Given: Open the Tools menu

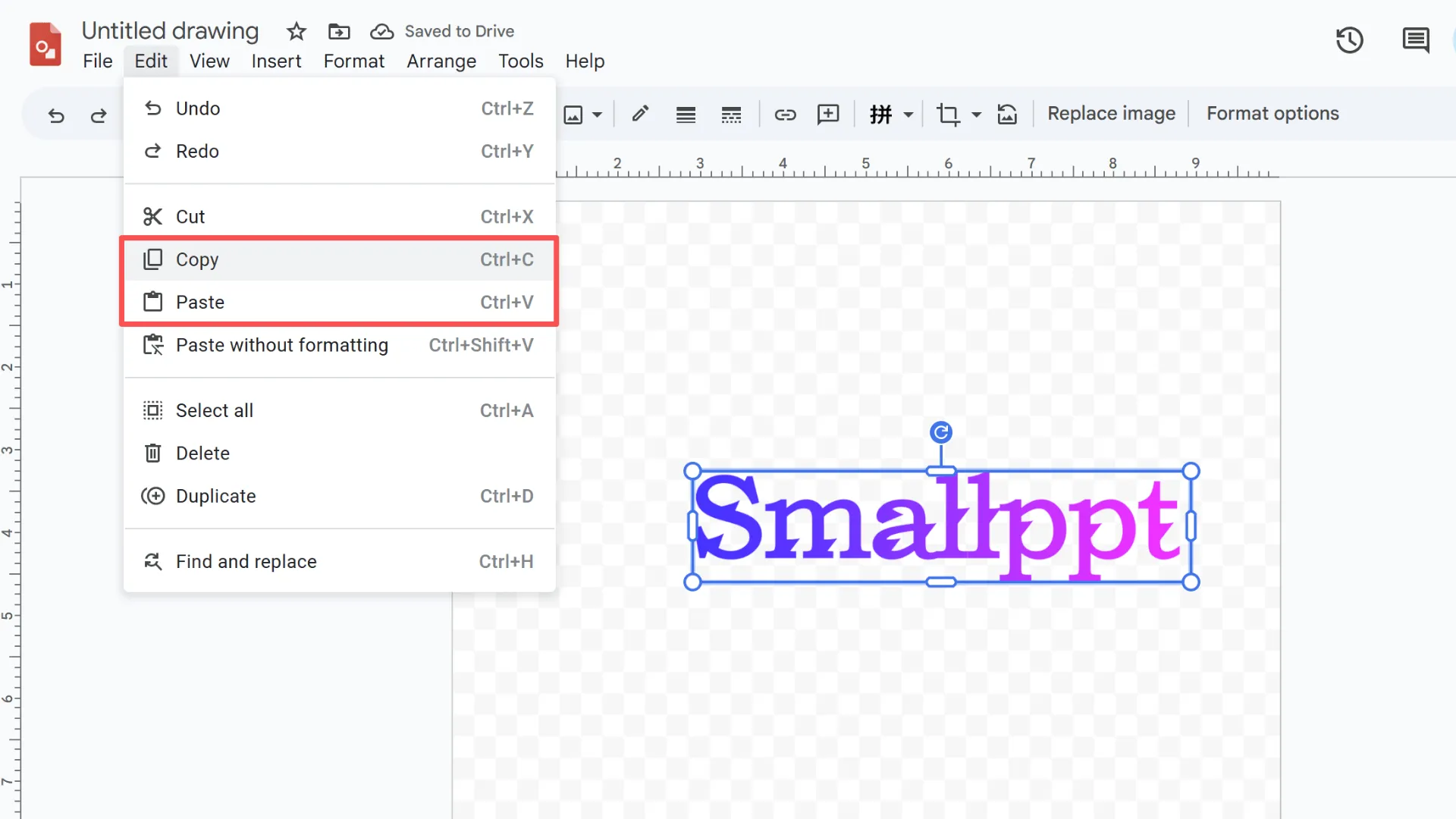Looking at the screenshot, I should point(520,61).
